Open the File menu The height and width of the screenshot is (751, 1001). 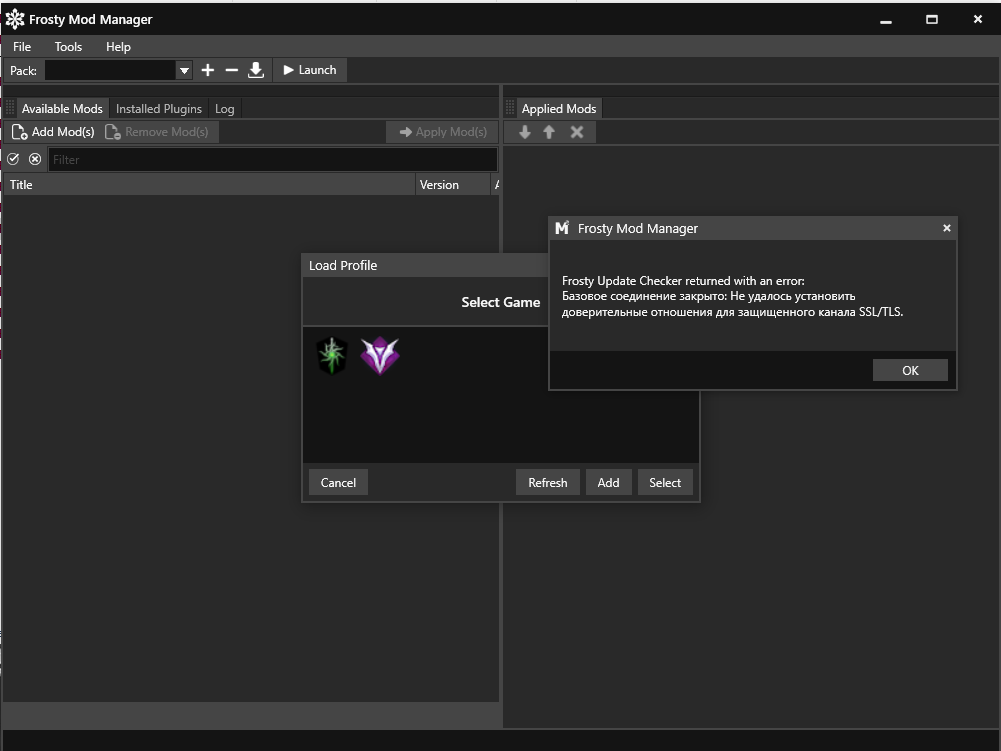click(x=22, y=47)
